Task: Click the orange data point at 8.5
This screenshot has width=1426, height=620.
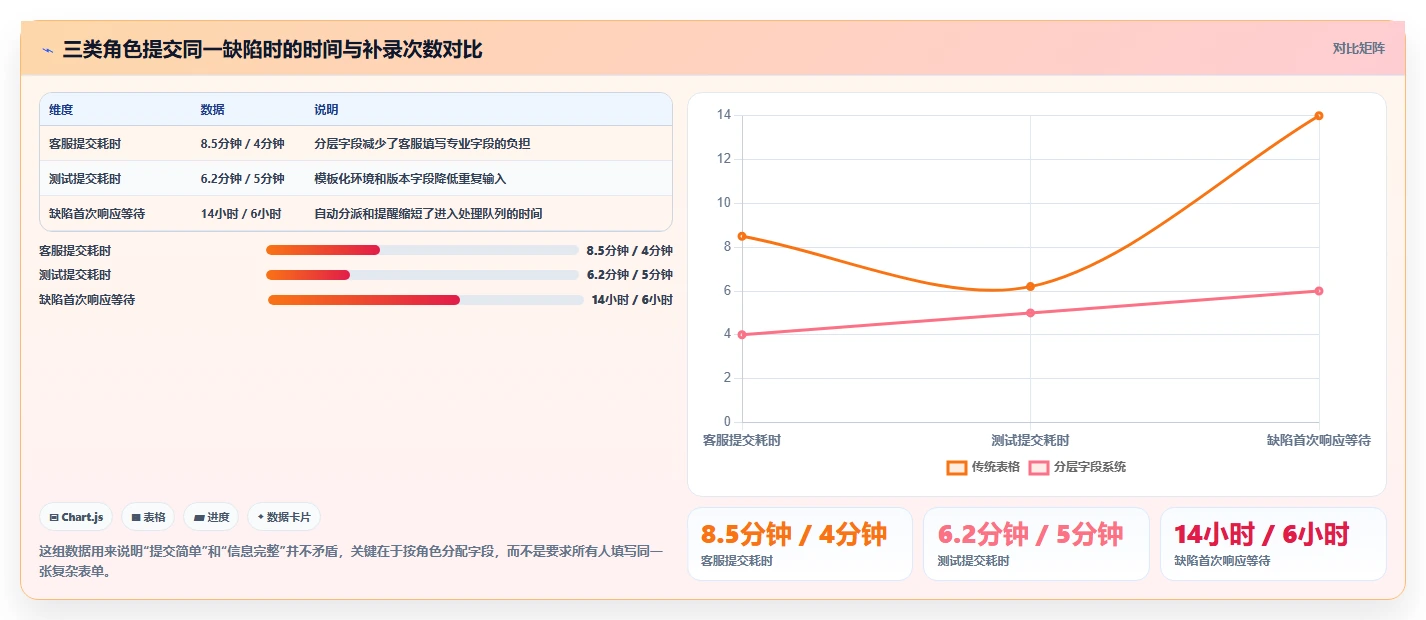Action: click(741, 236)
